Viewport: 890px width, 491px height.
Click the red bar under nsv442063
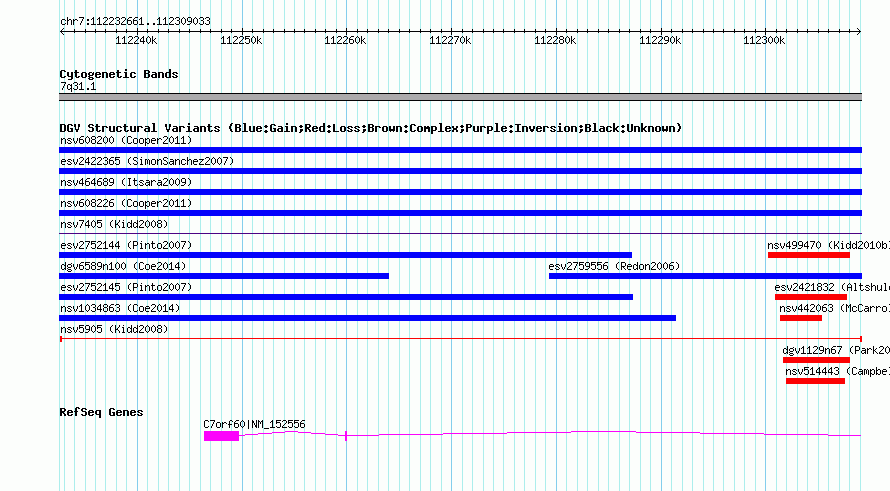[801, 318]
